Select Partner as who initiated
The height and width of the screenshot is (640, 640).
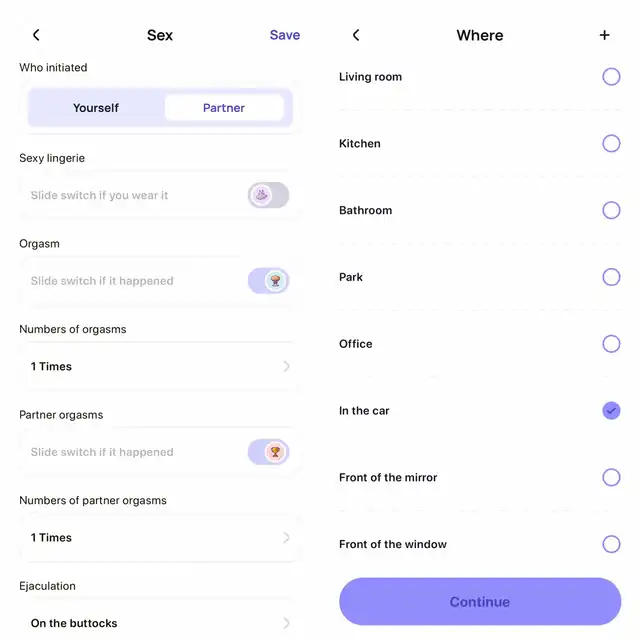pyautogui.click(x=224, y=108)
